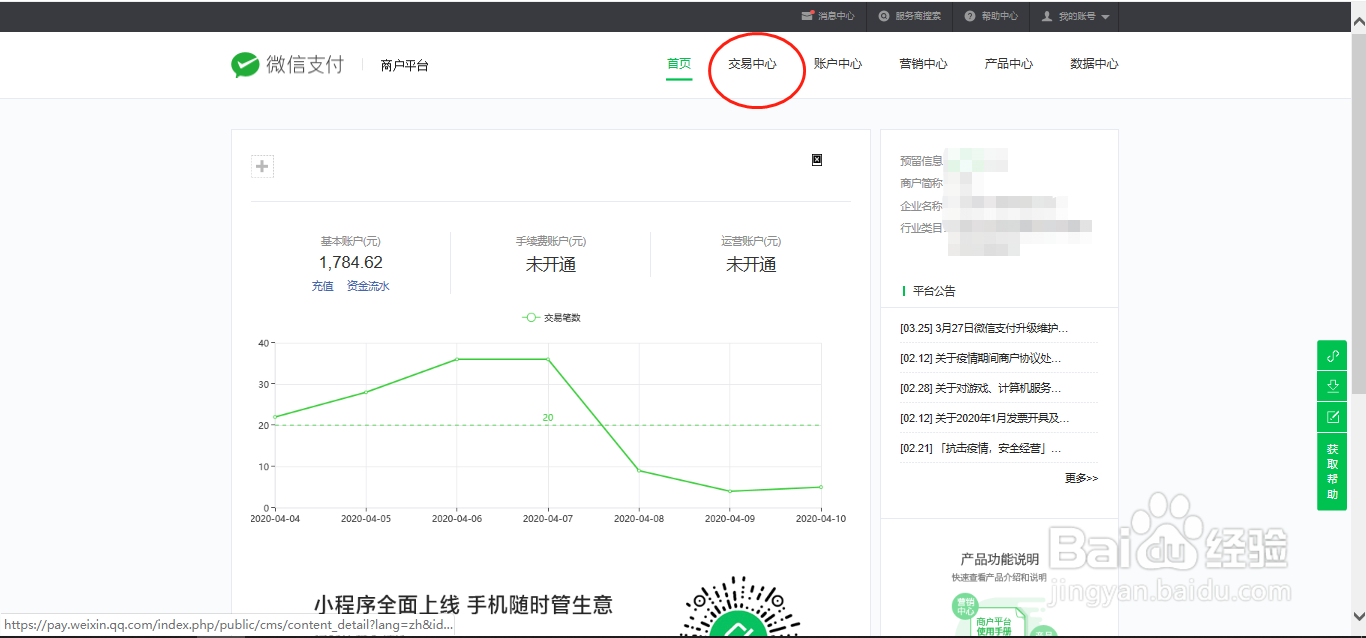Viewport: 1366px width, 638px height.
Task: Open the 数据中心 tab
Action: coord(1094,64)
